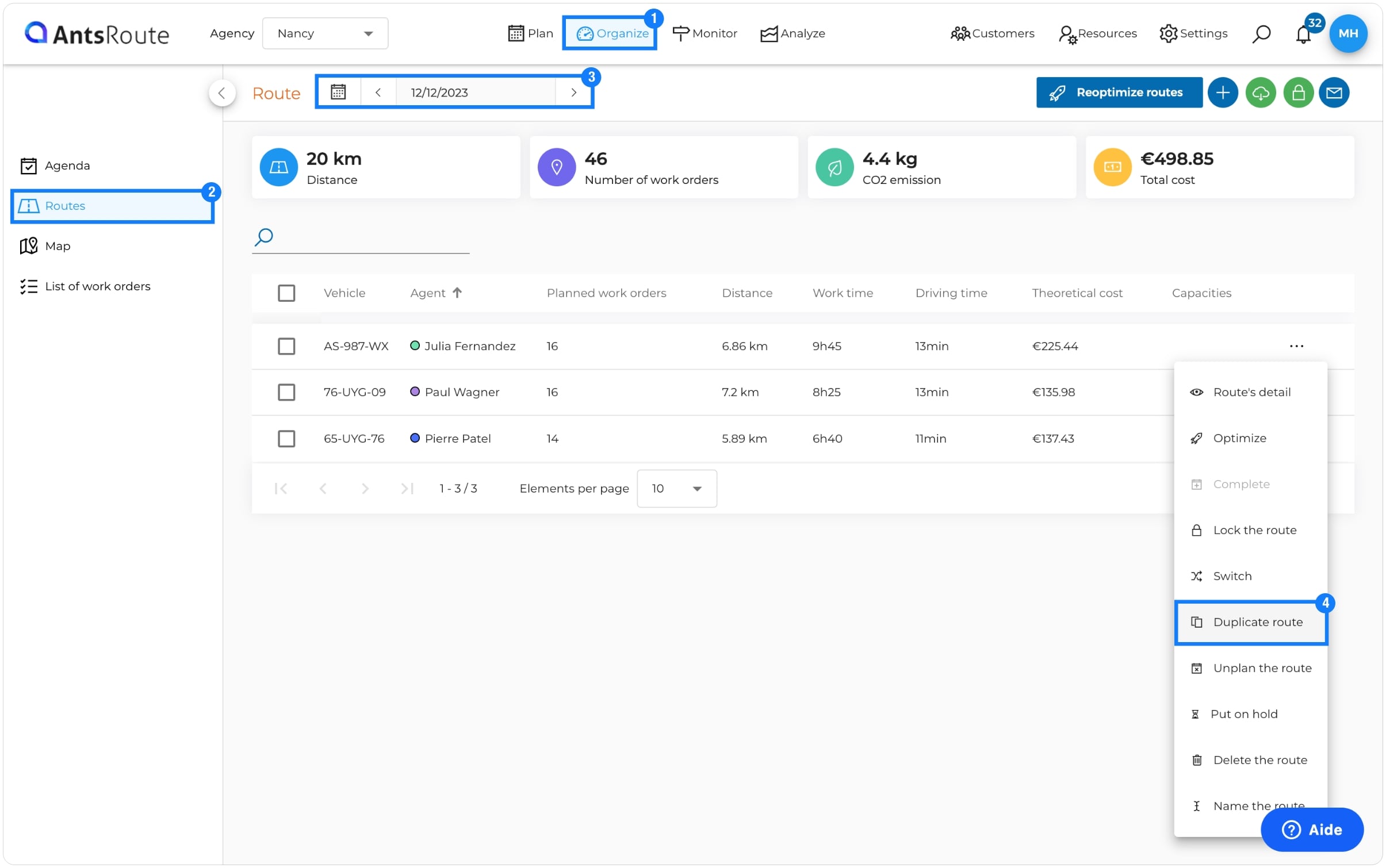Screen dimensions: 1386x868
Task: Click the blue dot beside Pierre Patel
Action: click(415, 439)
